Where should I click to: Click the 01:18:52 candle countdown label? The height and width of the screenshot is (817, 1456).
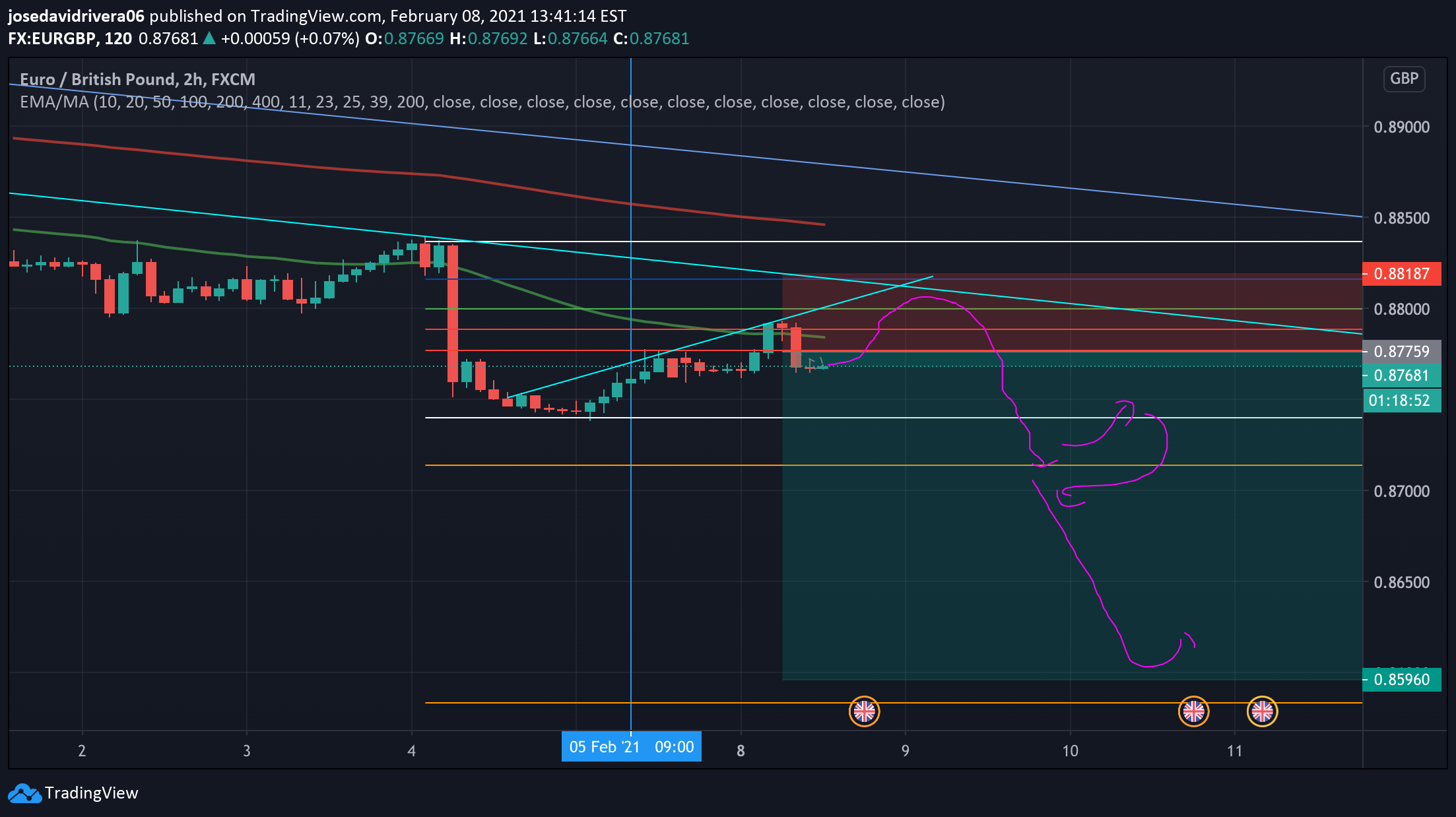click(1401, 401)
